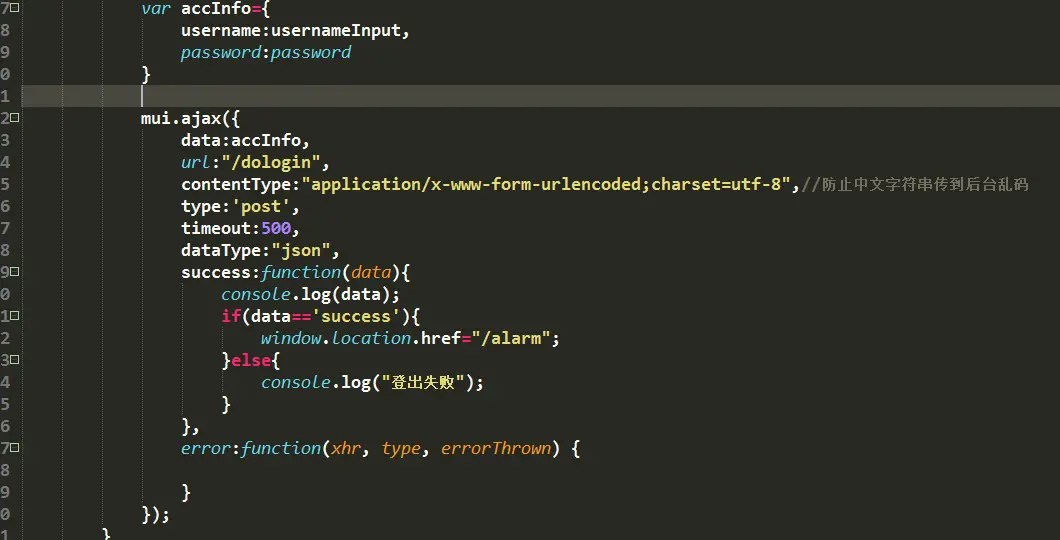Viewport: 1060px width, 540px height.
Task: Click the 'post' string value
Action: click(x=260, y=207)
